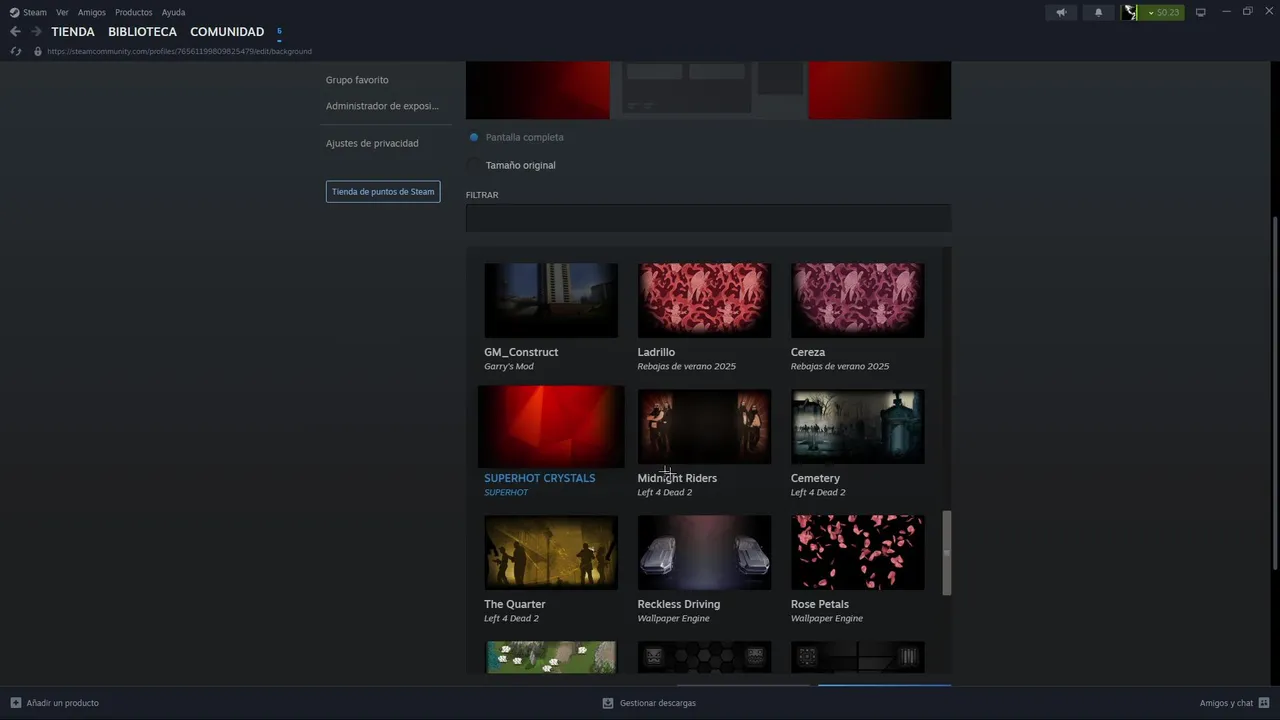Go to the TIENDA tab

(x=73, y=32)
